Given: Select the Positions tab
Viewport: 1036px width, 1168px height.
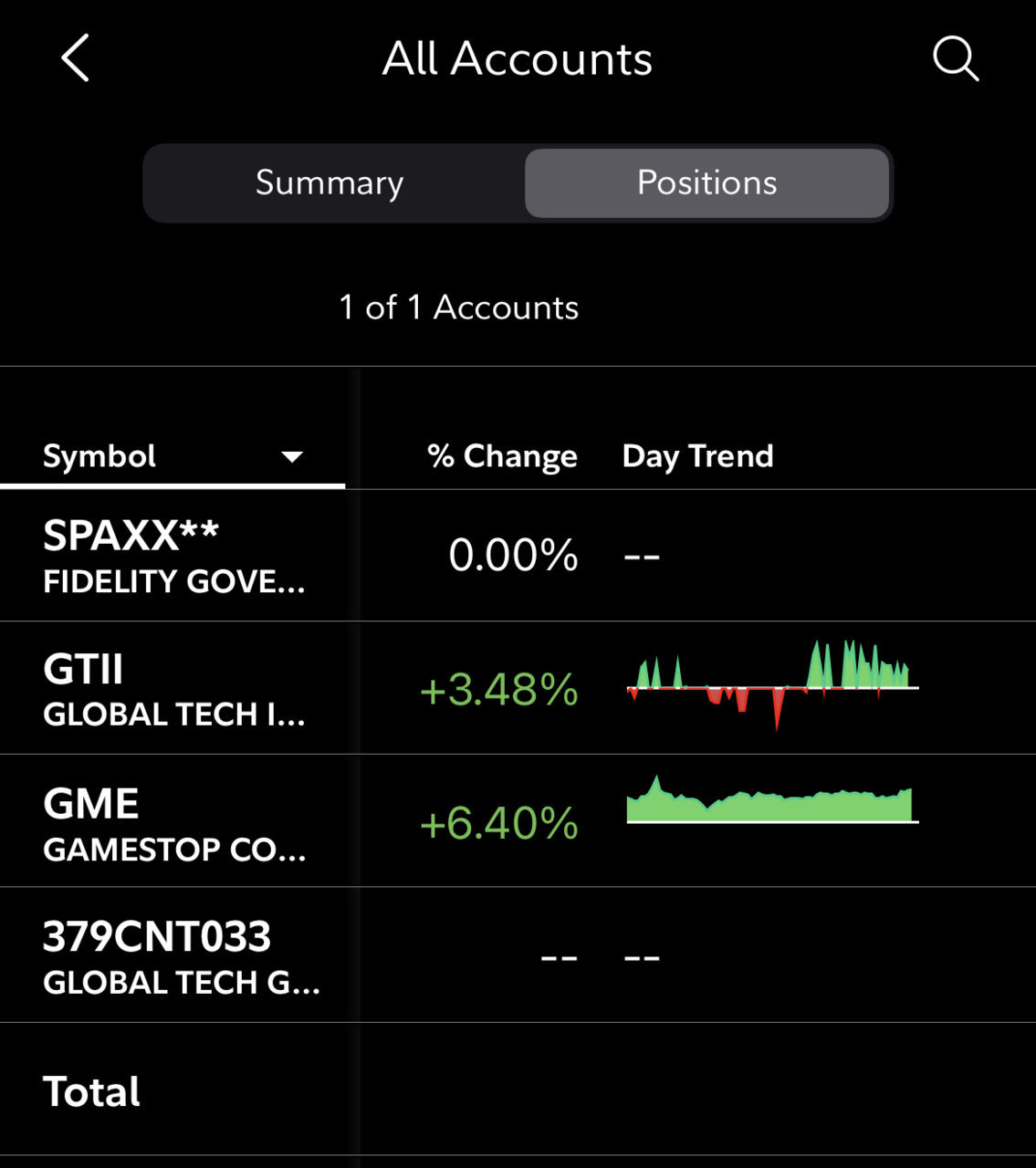Looking at the screenshot, I should 706,182.
